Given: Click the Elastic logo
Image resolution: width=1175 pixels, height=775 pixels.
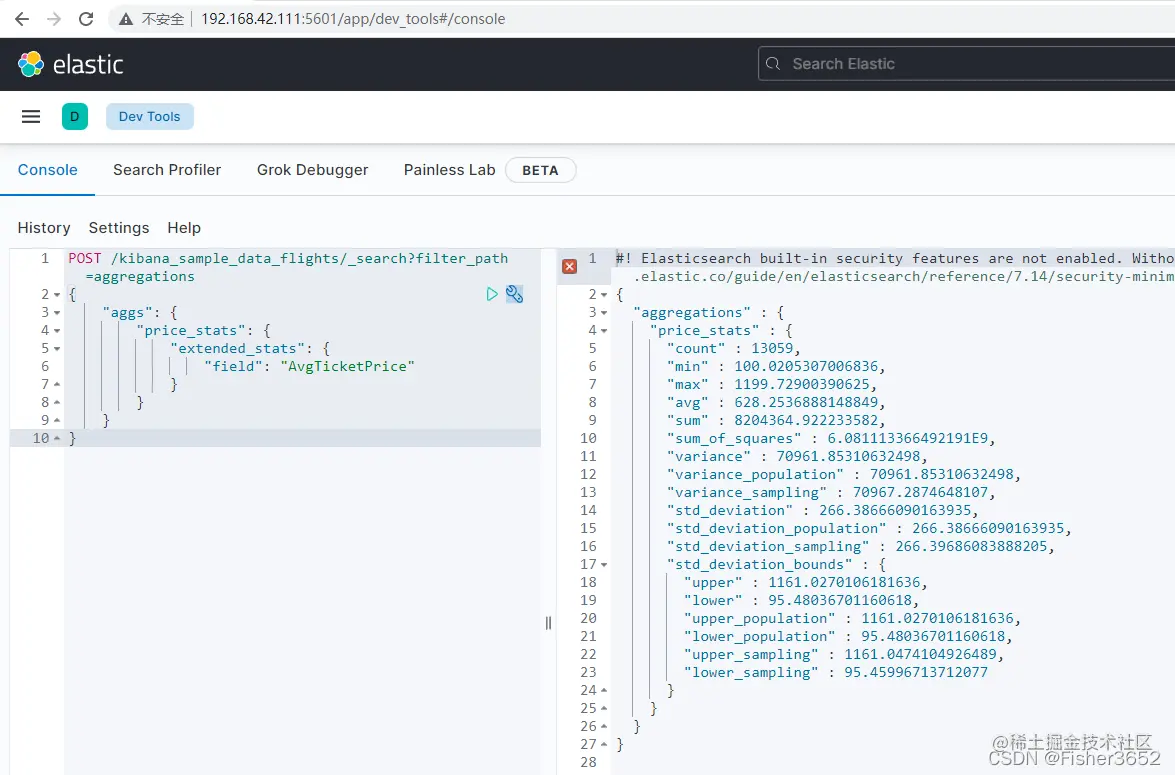Looking at the screenshot, I should coord(70,64).
